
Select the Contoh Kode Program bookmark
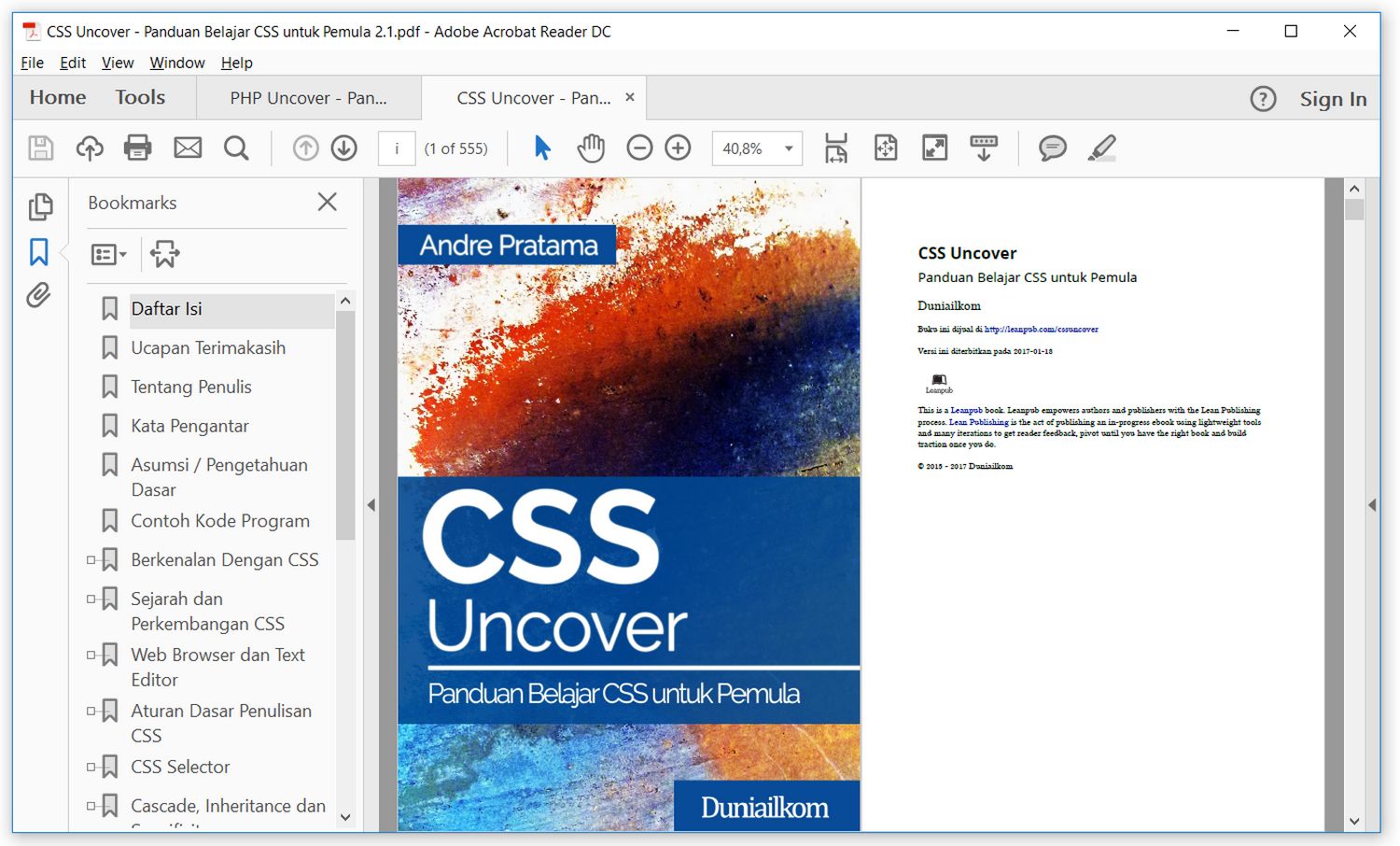click(x=220, y=522)
